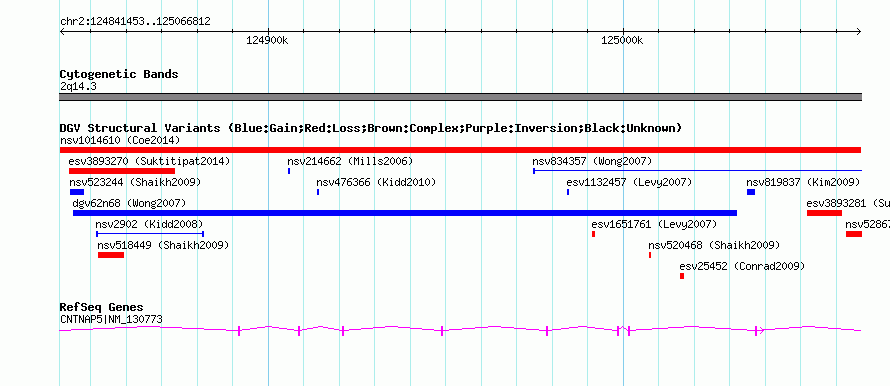
Task: Click the DGV Structural Variants track header
Action: coord(371,128)
